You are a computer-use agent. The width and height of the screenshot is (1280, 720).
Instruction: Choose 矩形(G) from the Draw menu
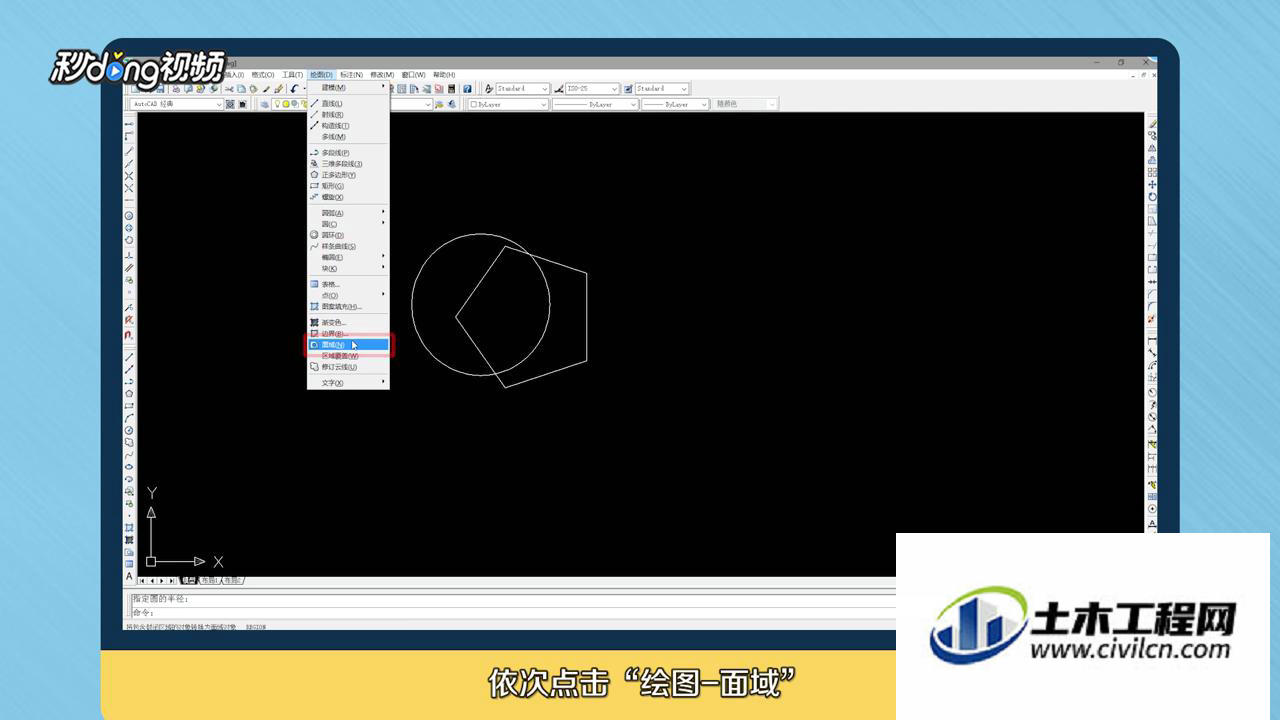[x=348, y=186]
